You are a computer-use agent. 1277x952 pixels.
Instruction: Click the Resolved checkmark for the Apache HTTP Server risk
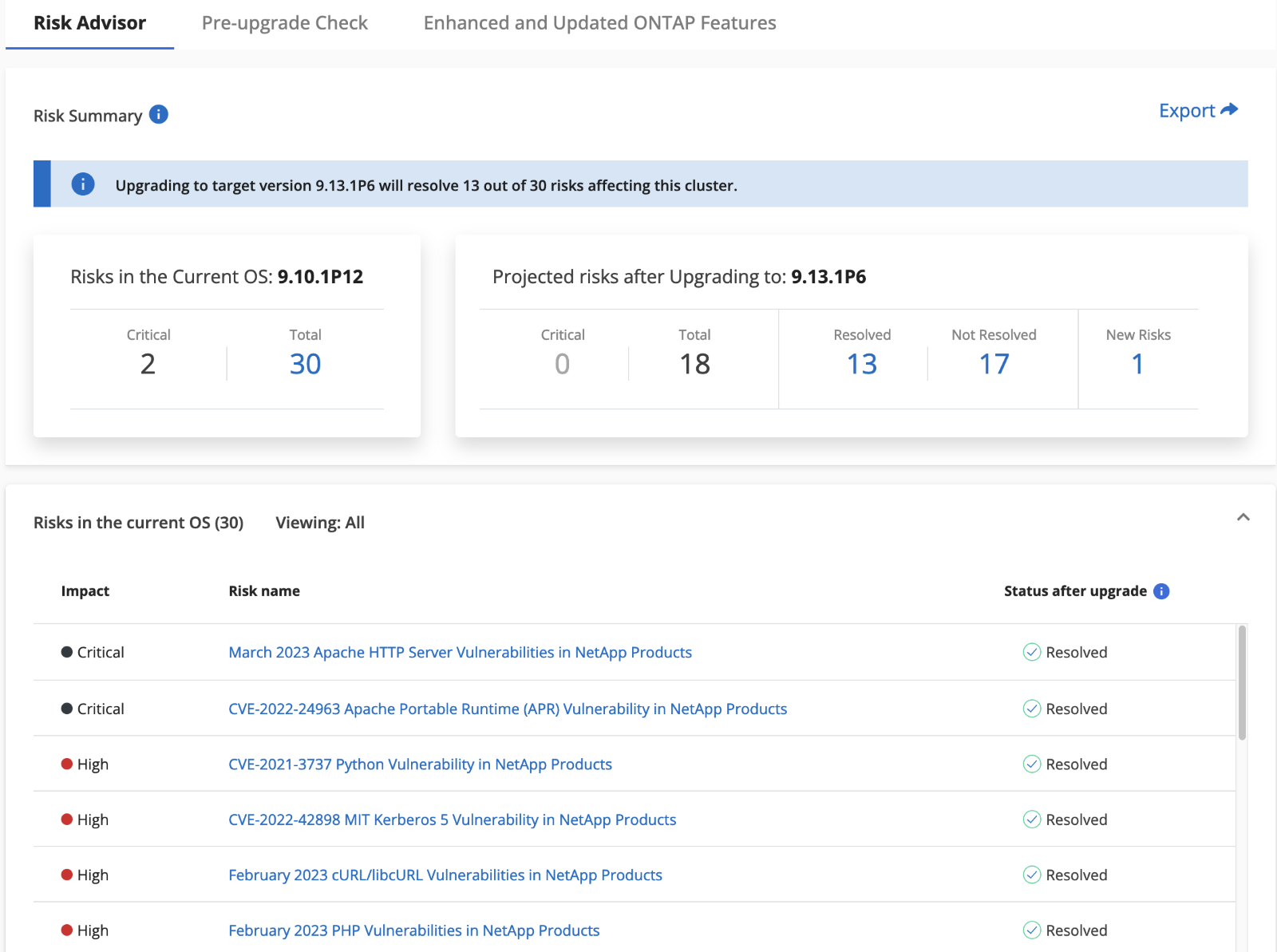(1031, 652)
